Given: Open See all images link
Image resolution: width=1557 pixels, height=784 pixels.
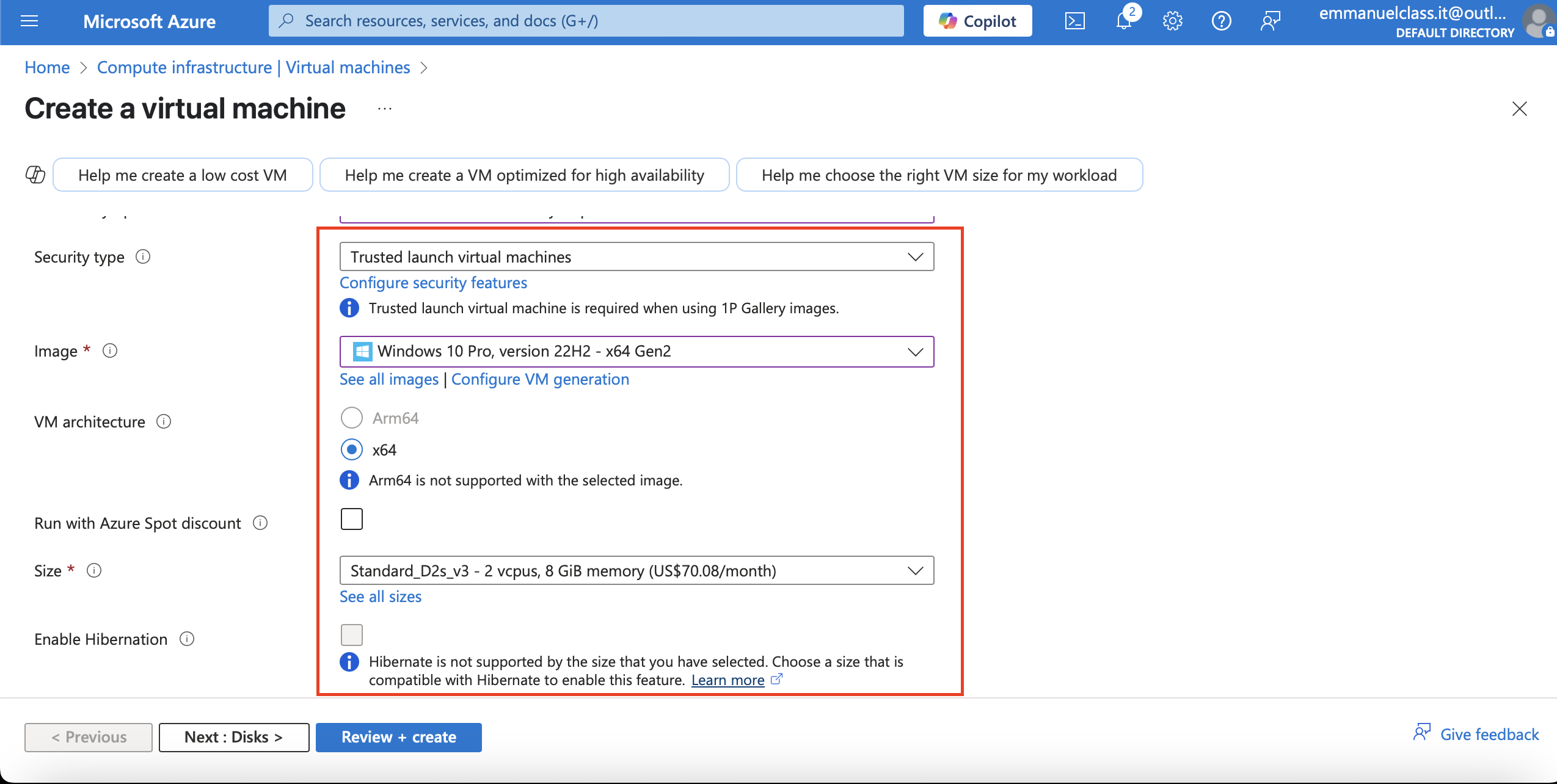Looking at the screenshot, I should coord(389,379).
